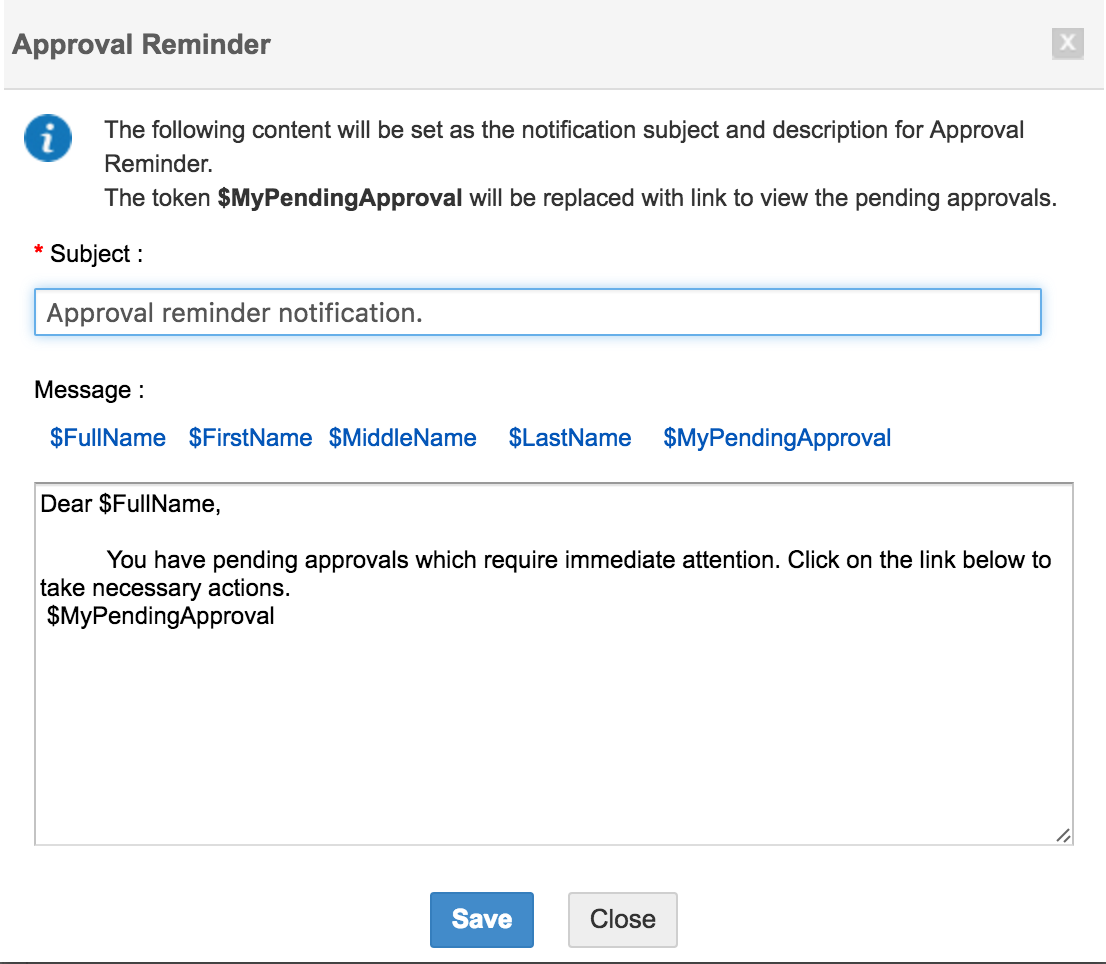Insert the $MiddleName token
1106x964 pixels.
402,438
